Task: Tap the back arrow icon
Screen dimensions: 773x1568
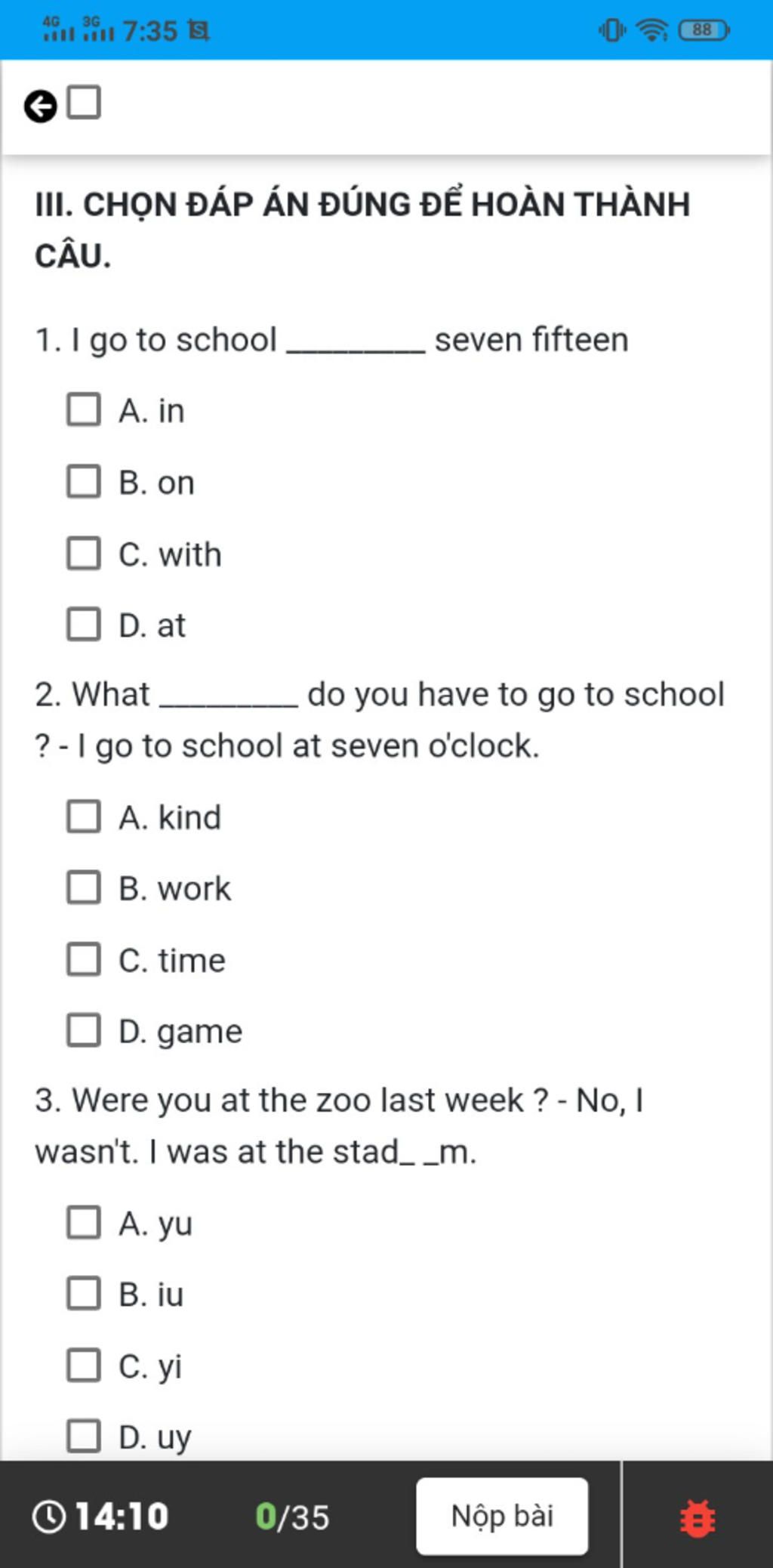Action: [41, 106]
